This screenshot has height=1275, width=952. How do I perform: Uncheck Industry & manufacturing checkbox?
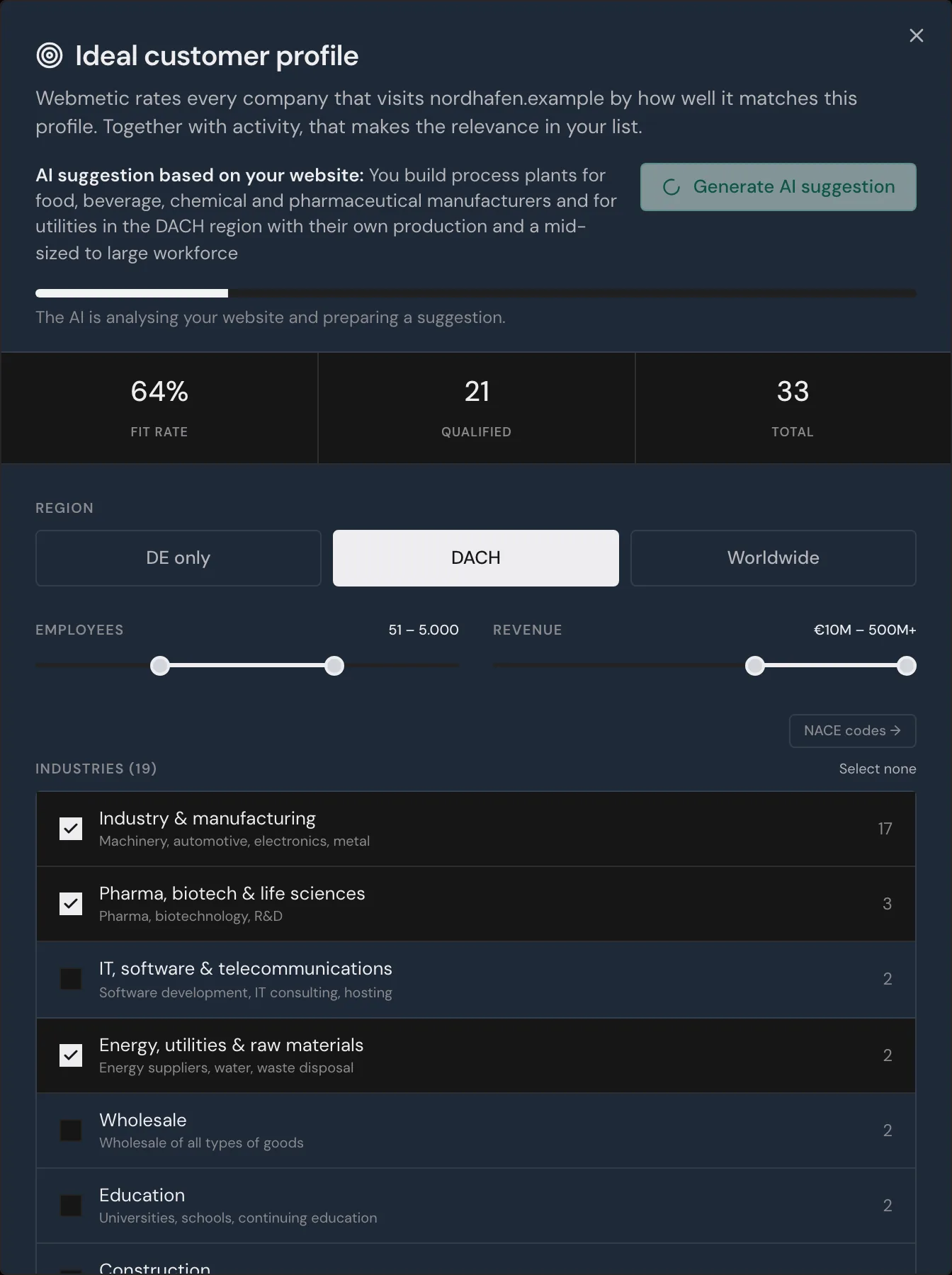71,829
